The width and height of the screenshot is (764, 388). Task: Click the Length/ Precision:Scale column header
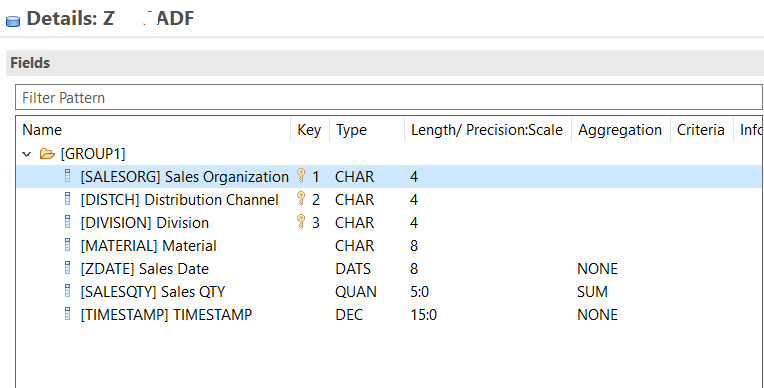point(487,130)
